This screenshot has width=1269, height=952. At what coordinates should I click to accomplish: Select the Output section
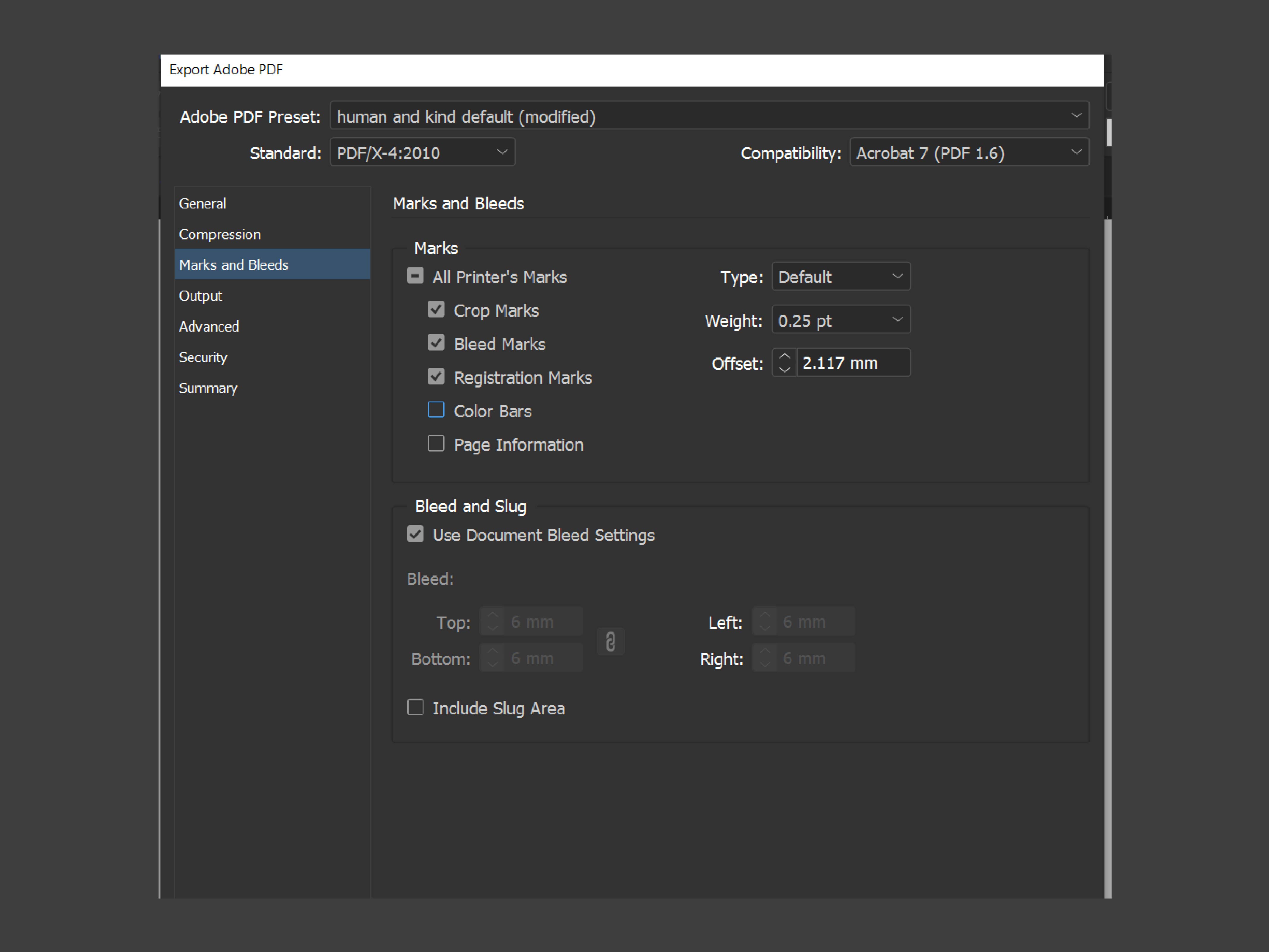[x=200, y=295]
